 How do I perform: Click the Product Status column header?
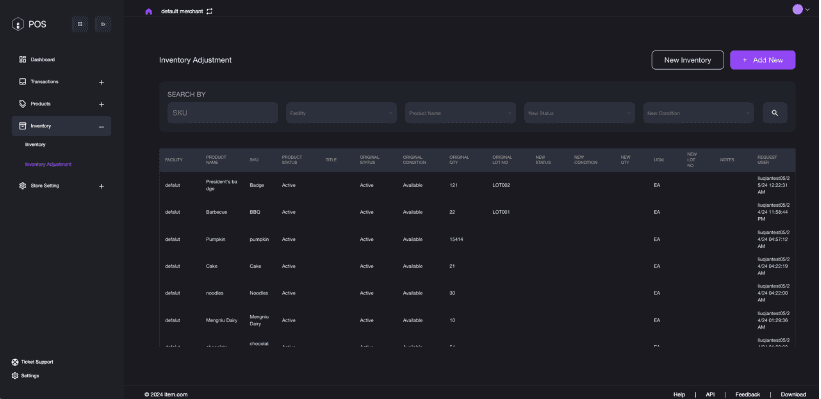[x=292, y=160]
